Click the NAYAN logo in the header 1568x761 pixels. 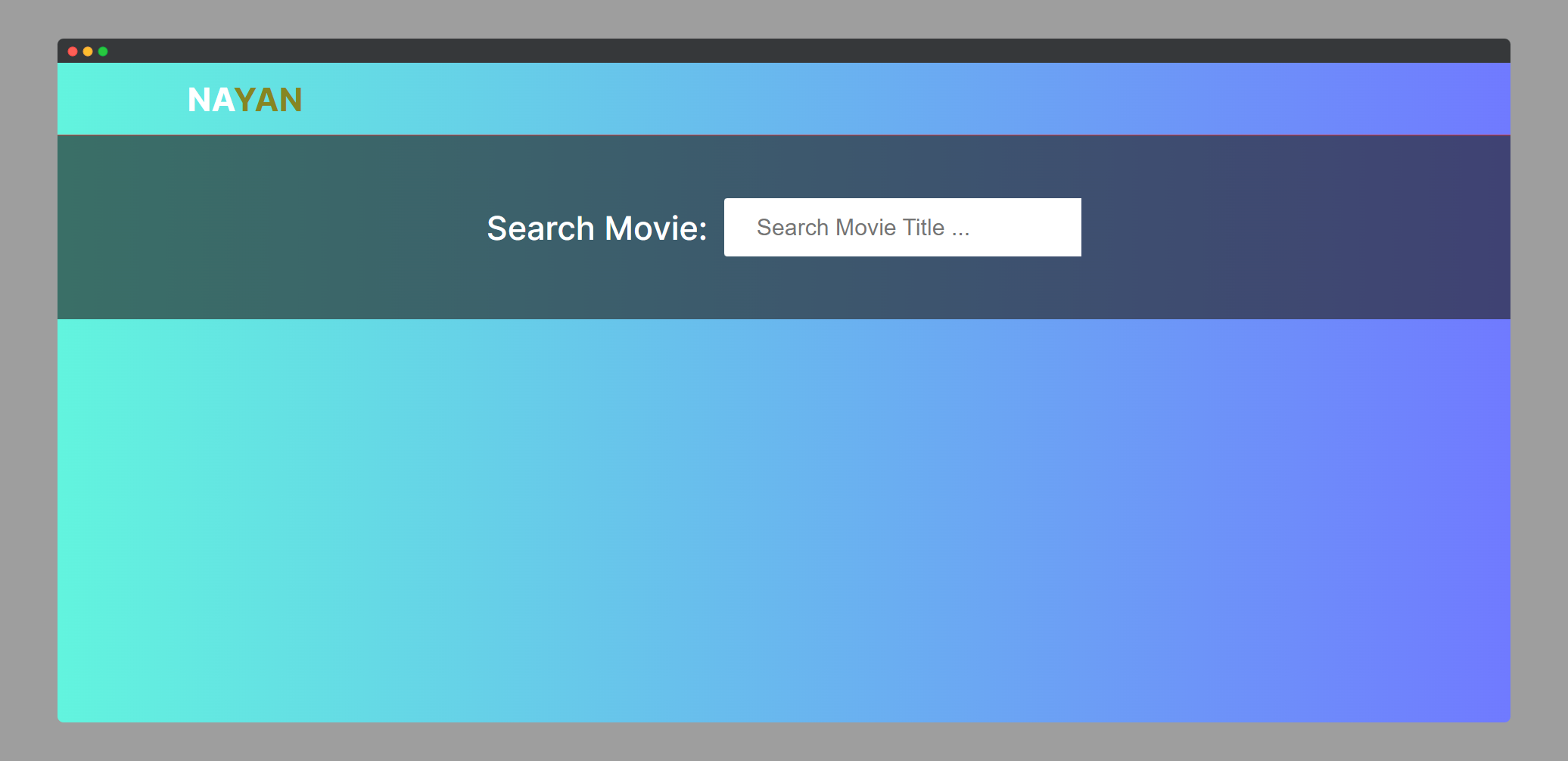coord(244,100)
